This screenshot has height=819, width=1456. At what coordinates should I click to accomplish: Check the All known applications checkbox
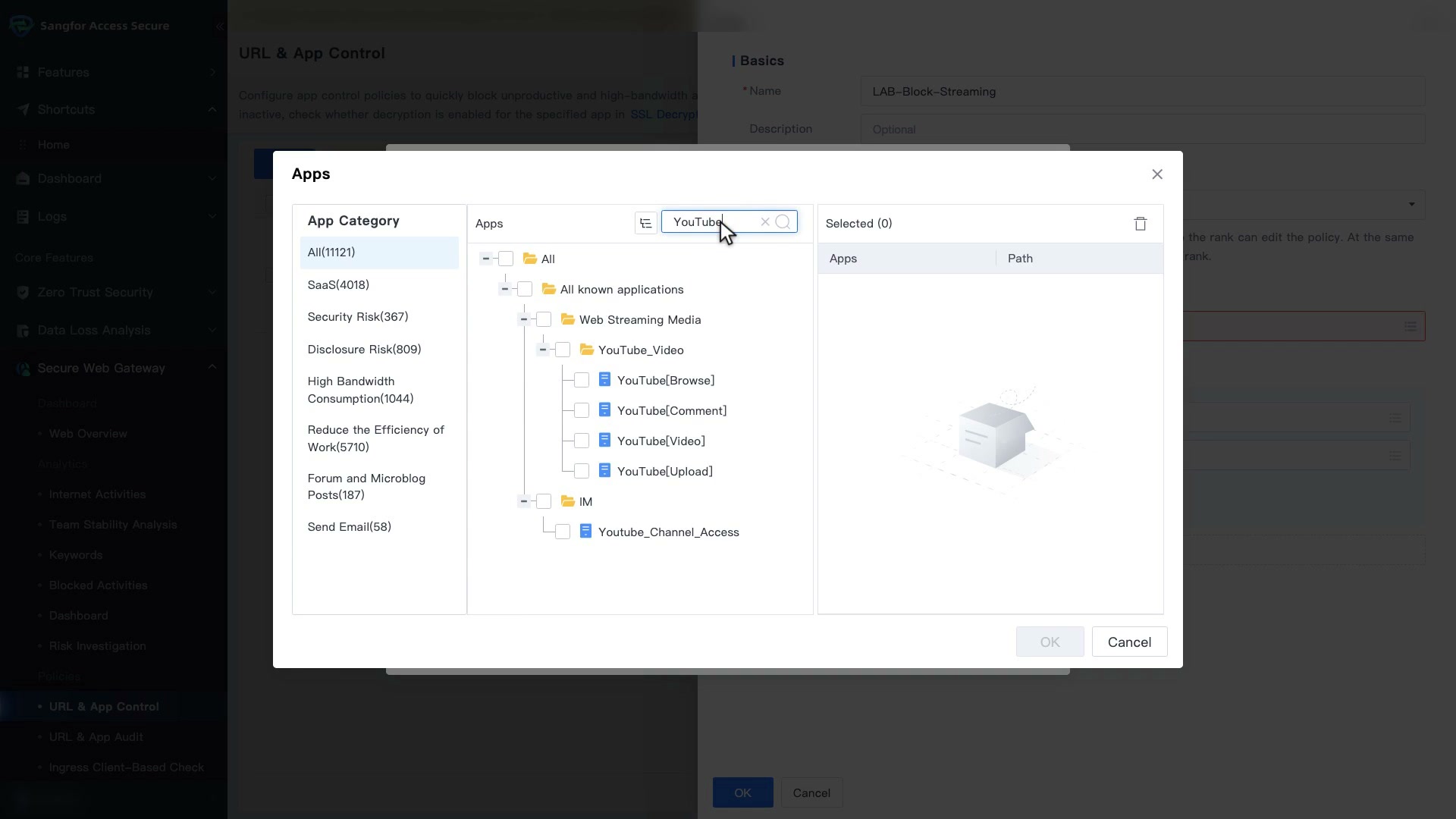[x=525, y=289]
